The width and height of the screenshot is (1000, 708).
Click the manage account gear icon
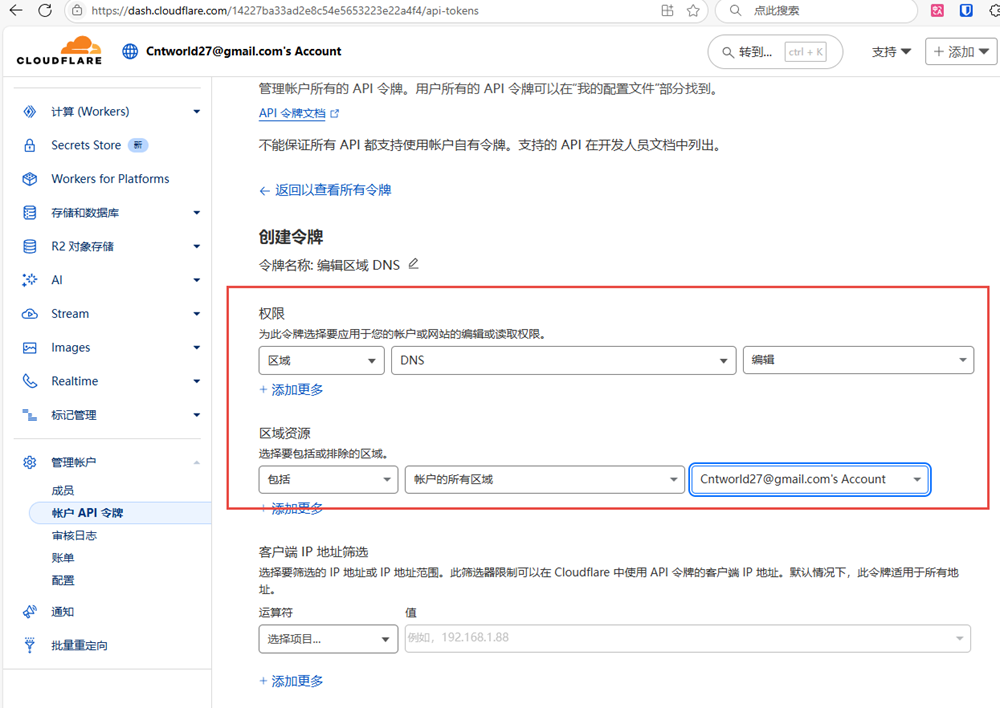[x=29, y=462]
